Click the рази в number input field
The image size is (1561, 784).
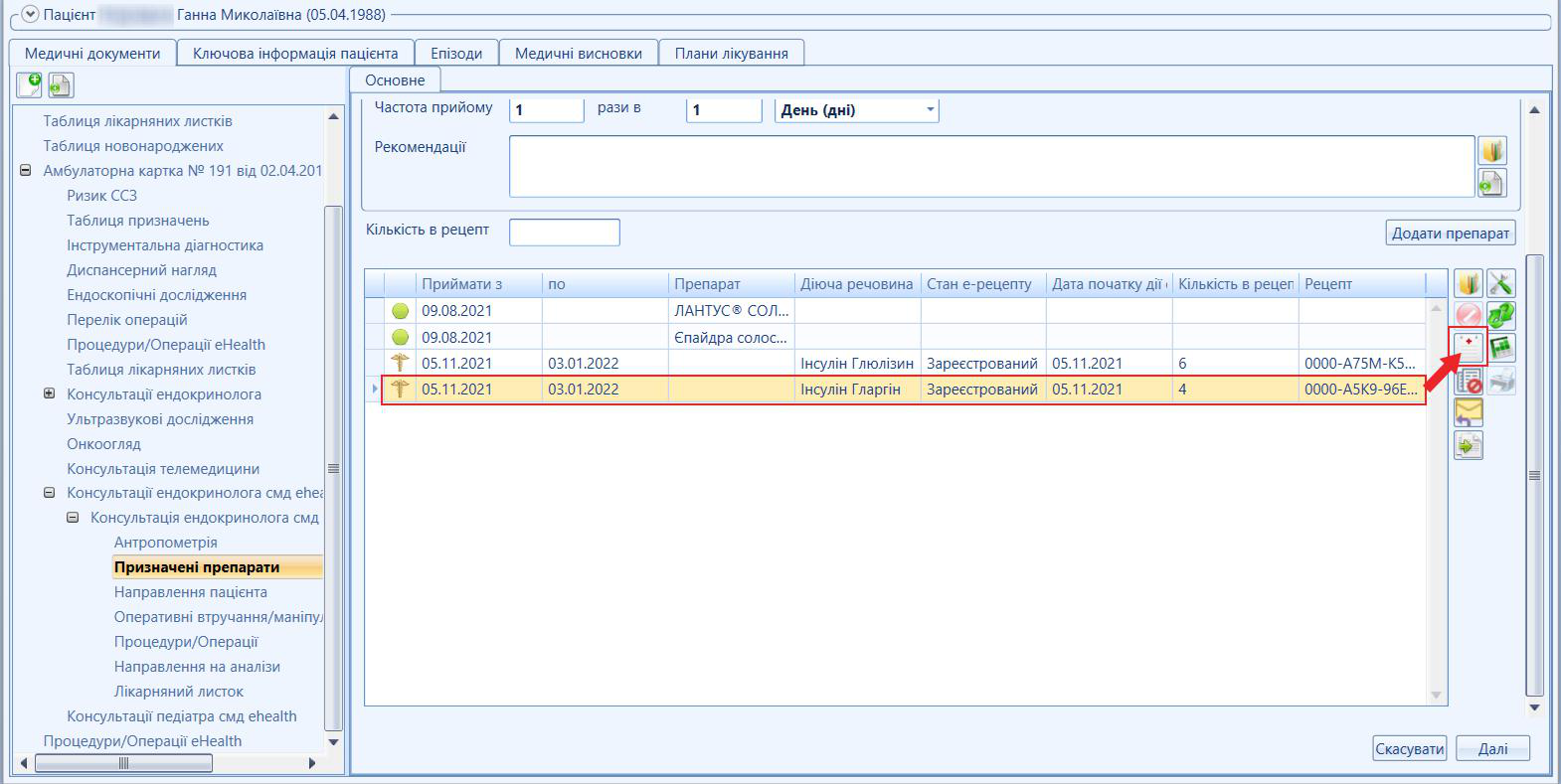click(x=724, y=109)
